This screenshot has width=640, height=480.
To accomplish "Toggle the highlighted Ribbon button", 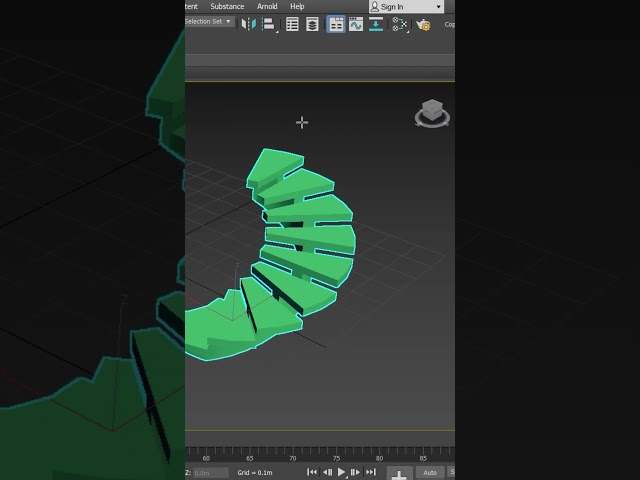I will point(336,24).
